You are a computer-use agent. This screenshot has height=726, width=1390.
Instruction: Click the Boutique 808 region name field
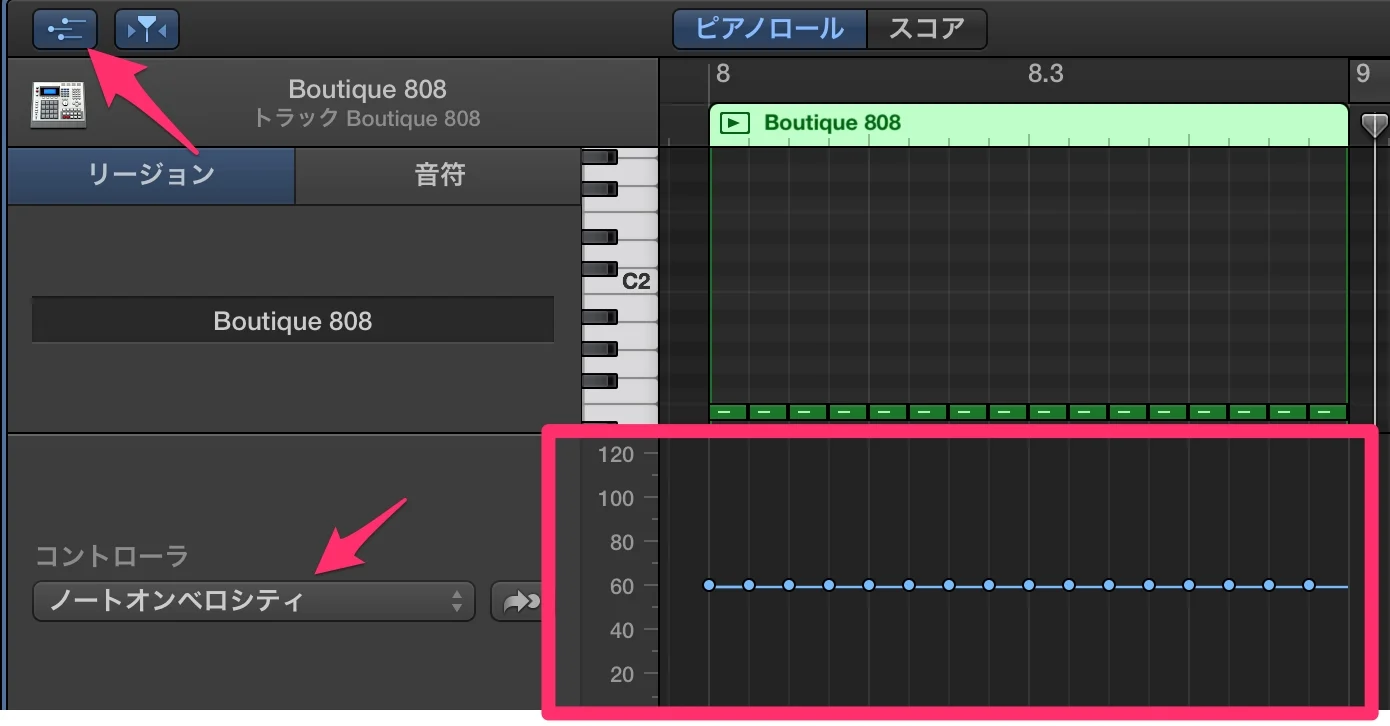293,321
